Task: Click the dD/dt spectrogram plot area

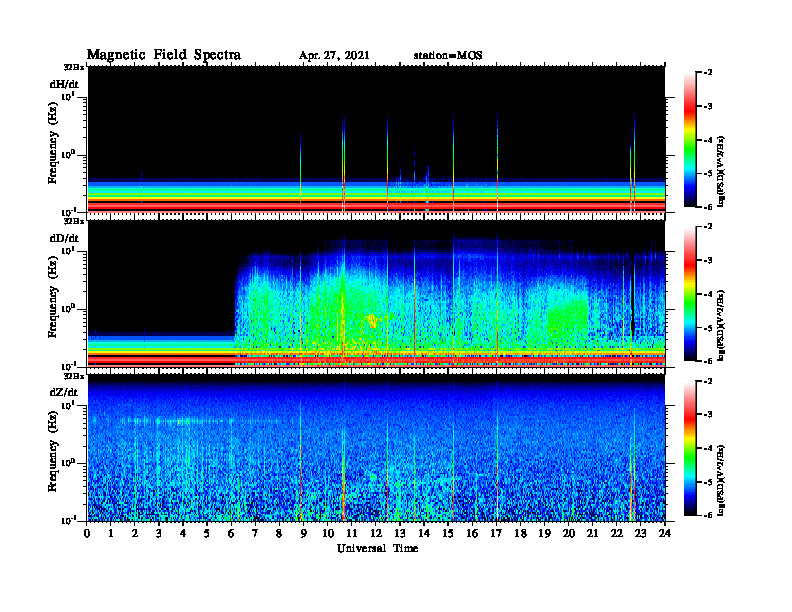Action: pyautogui.click(x=376, y=293)
